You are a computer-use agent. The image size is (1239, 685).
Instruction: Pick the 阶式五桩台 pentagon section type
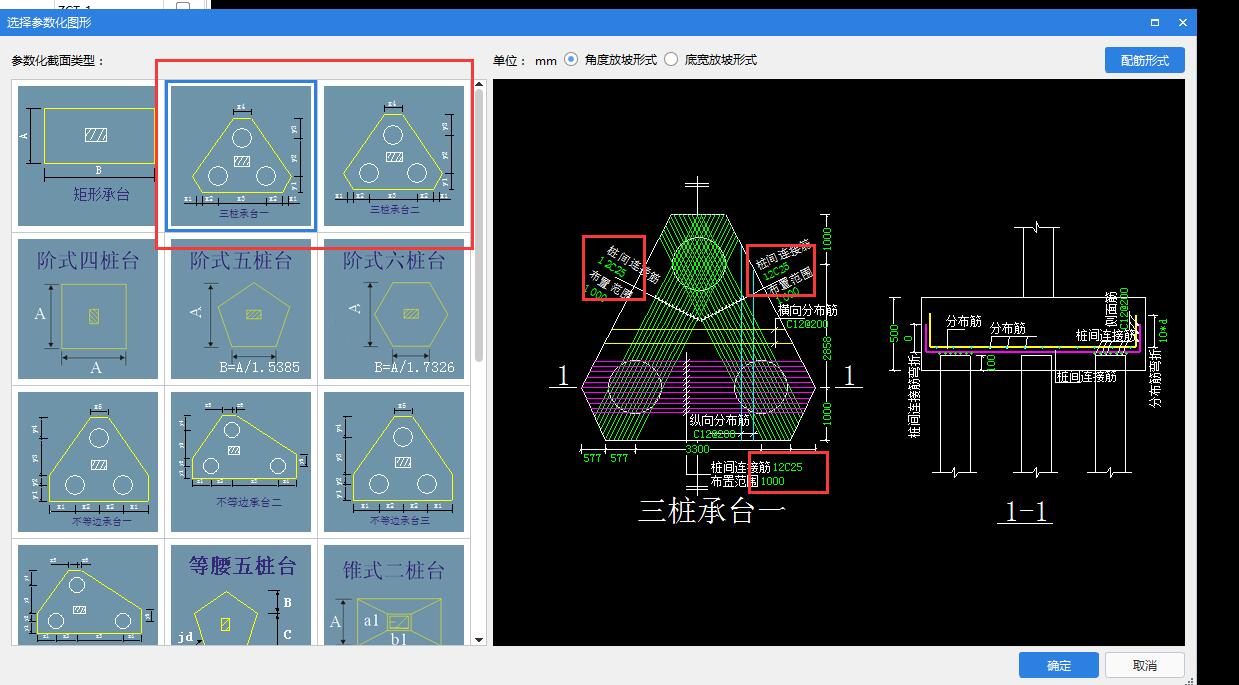pyautogui.click(x=241, y=308)
